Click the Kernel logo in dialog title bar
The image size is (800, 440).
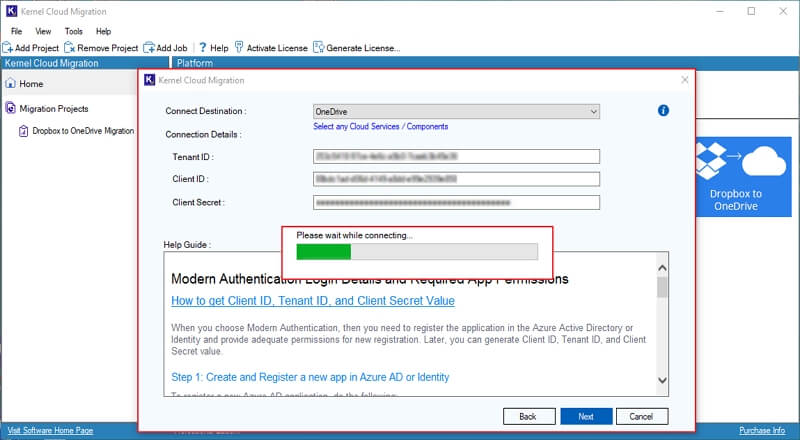coord(149,80)
